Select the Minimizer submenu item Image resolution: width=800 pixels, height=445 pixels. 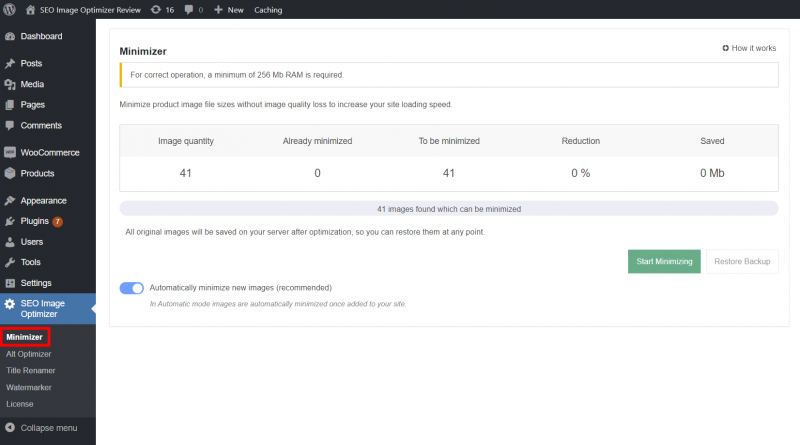24,337
